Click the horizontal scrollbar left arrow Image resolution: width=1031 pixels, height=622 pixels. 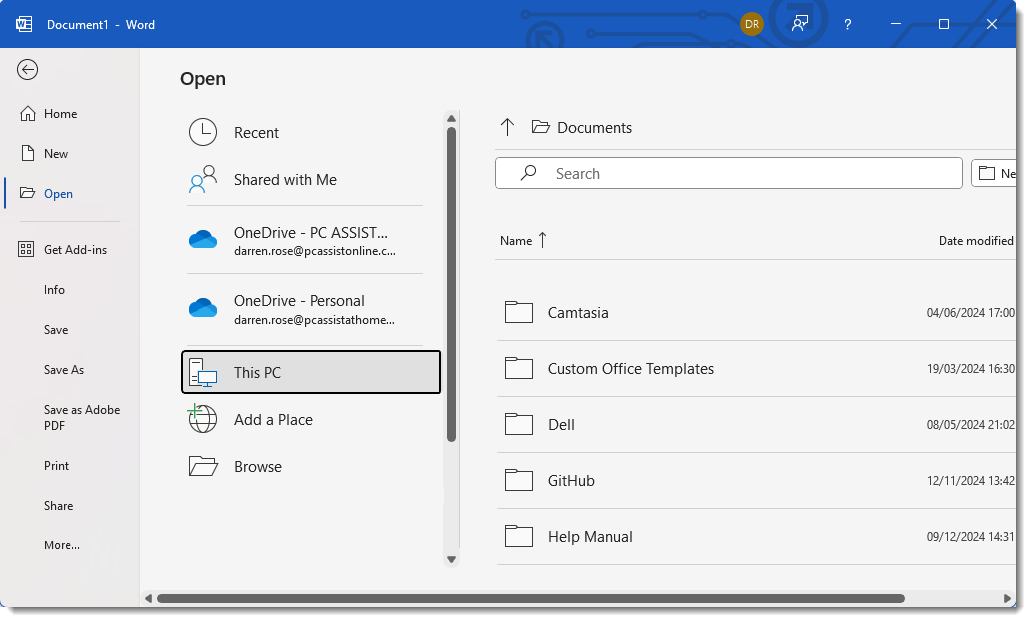tap(149, 599)
